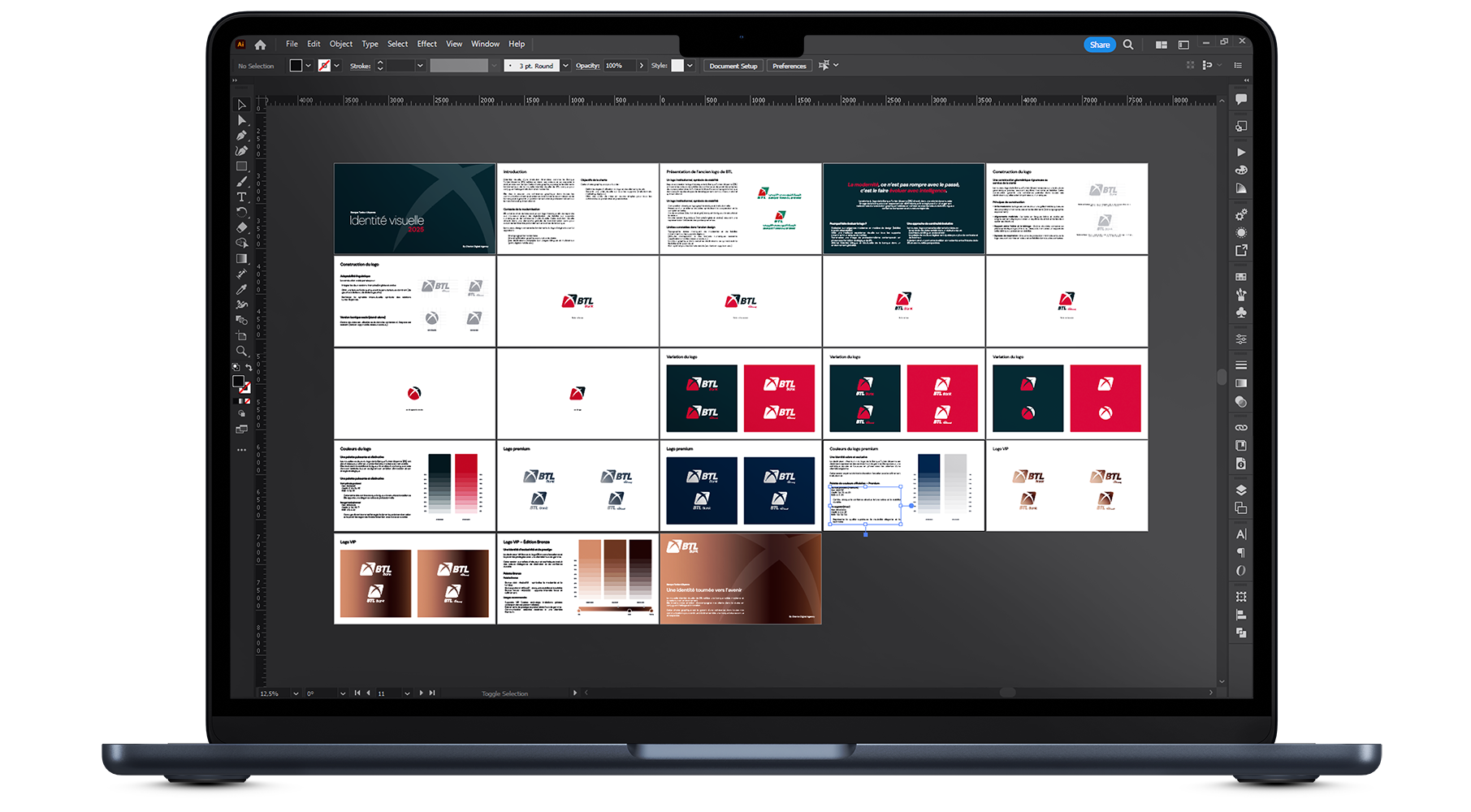Select the Pen tool
The image size is (1471, 812).
pos(241,136)
